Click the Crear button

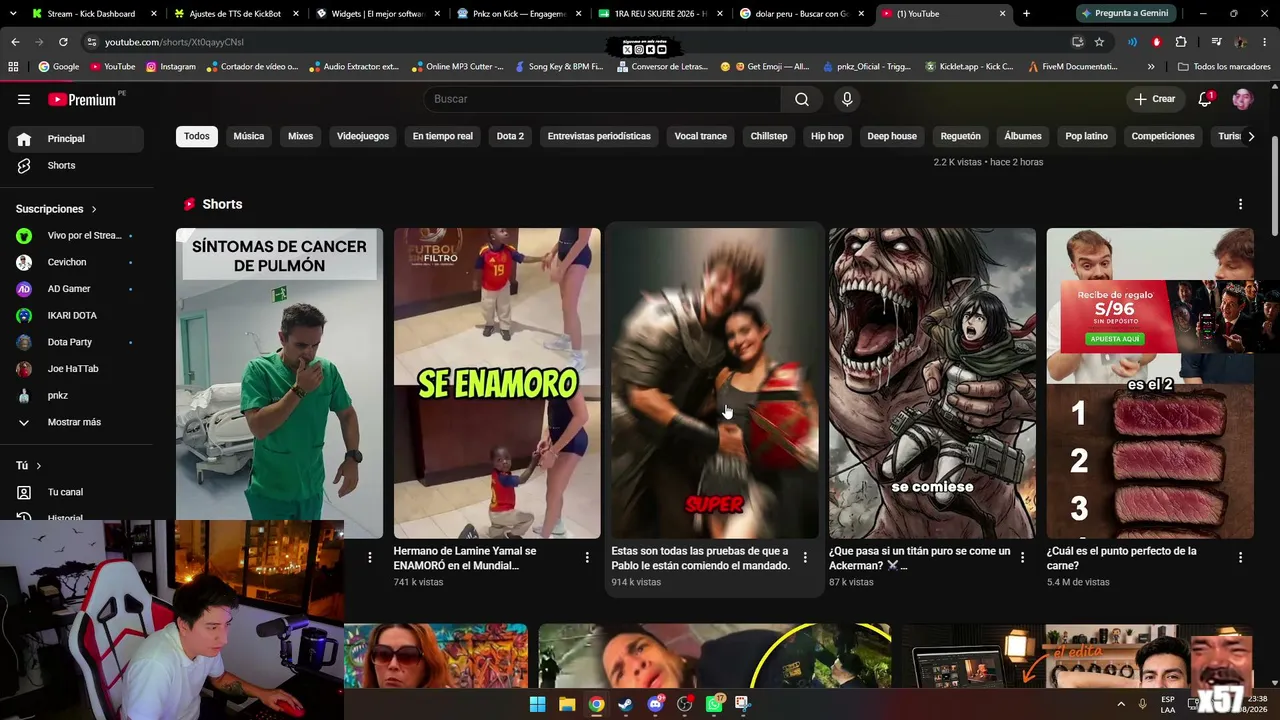[1154, 99]
